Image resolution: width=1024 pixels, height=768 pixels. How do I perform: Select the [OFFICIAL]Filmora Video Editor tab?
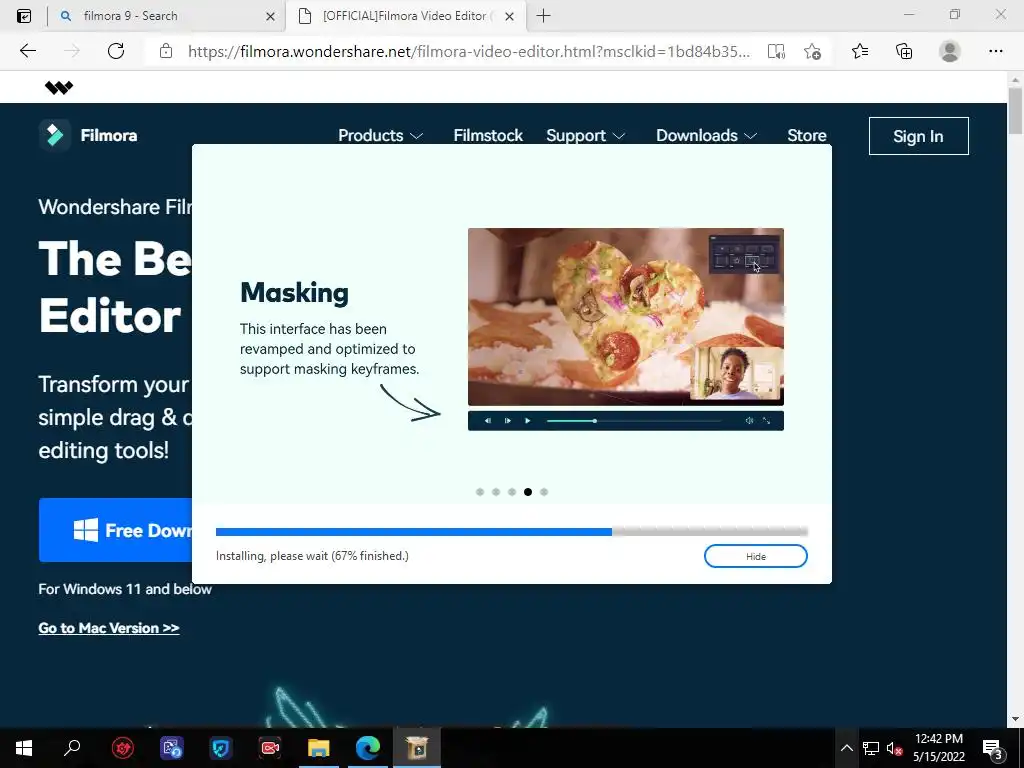tap(406, 16)
